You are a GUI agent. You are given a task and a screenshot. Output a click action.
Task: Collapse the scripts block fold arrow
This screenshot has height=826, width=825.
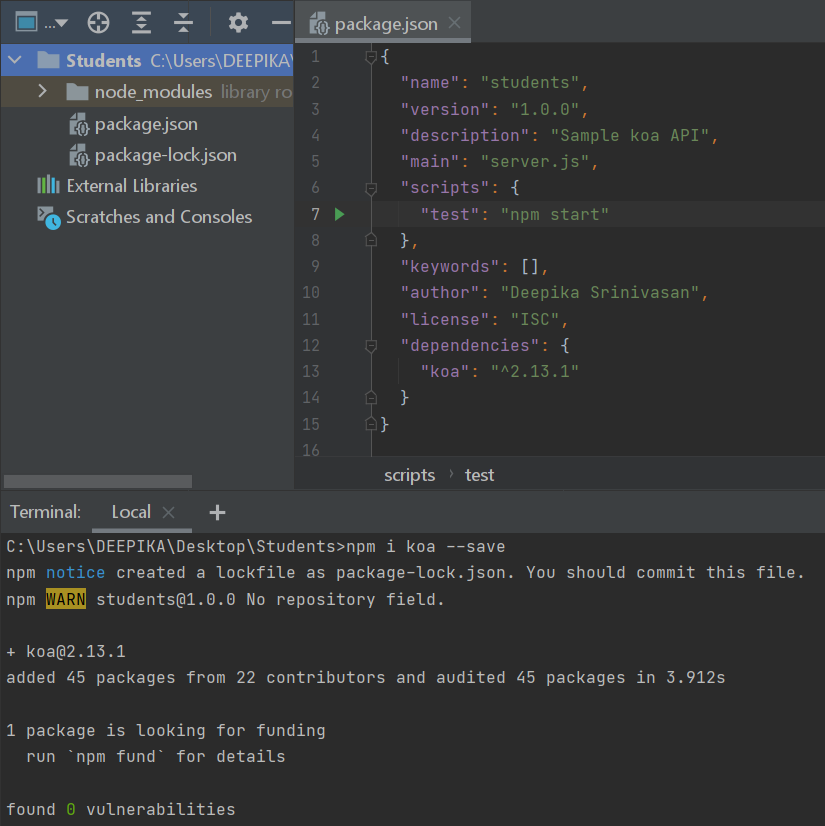371,187
